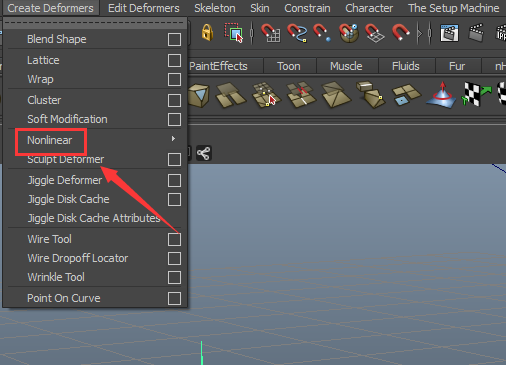Image resolution: width=506 pixels, height=365 pixels.
Task: Click the UV grid with cursor shelf icon
Action: [266, 95]
